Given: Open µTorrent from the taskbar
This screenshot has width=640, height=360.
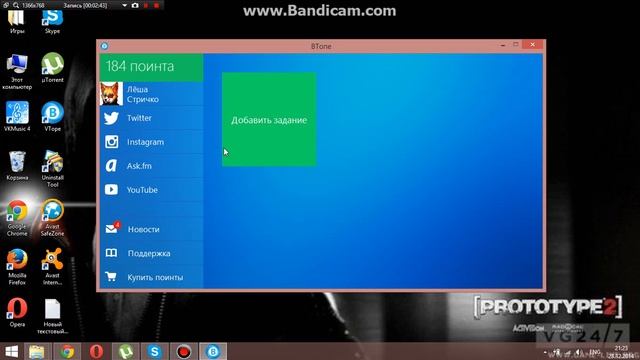Looking at the screenshot, I should pos(126,351).
